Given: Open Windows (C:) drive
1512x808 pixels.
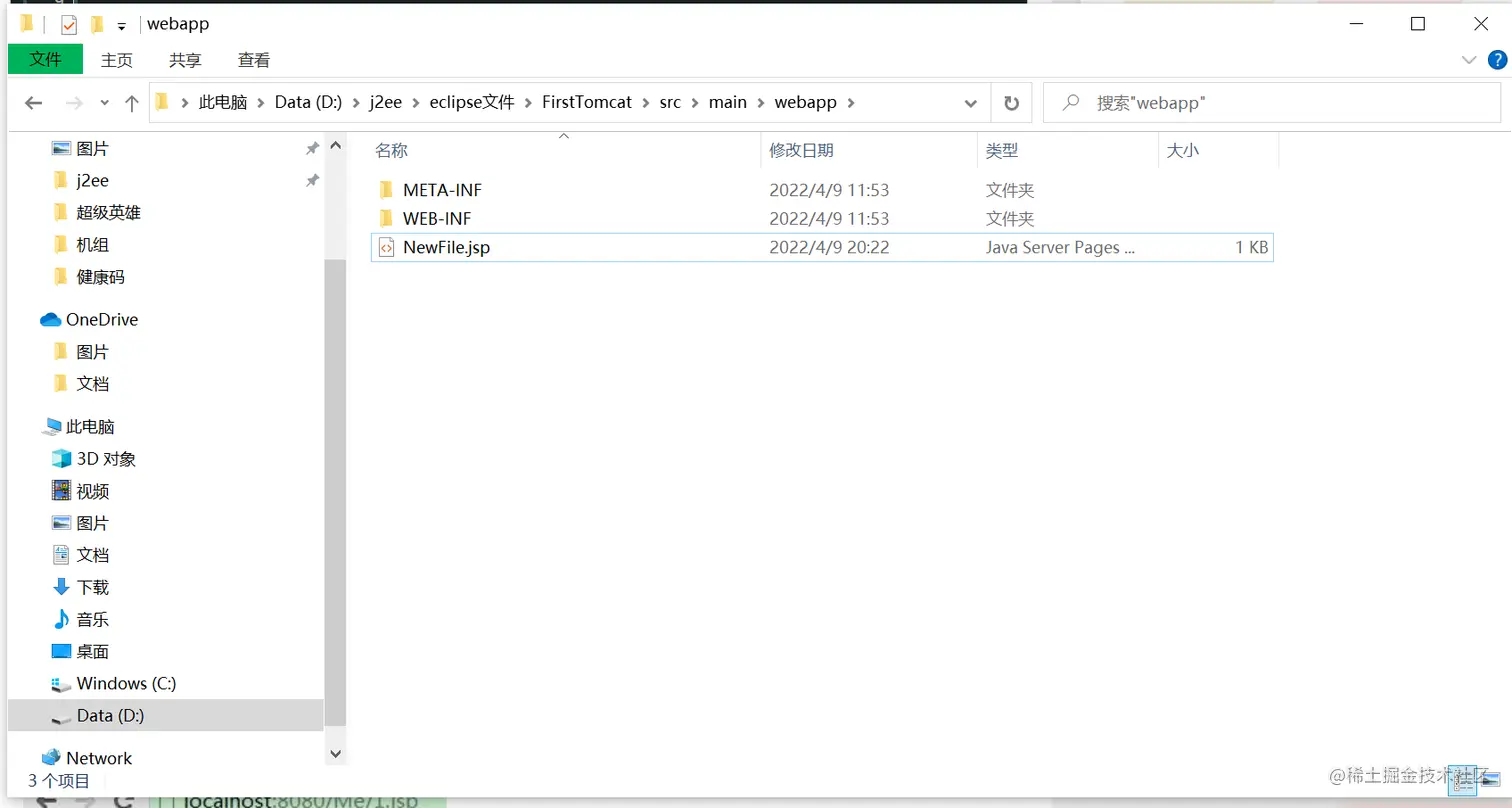Looking at the screenshot, I should tap(126, 684).
